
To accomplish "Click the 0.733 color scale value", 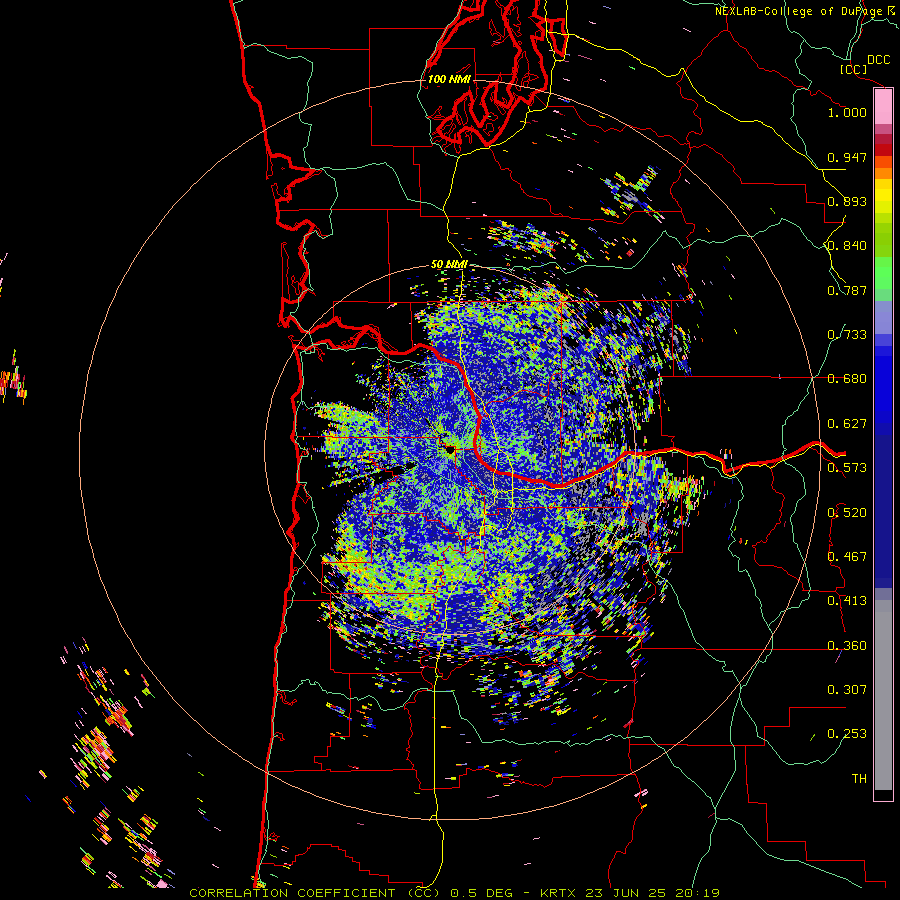I will coord(847,335).
